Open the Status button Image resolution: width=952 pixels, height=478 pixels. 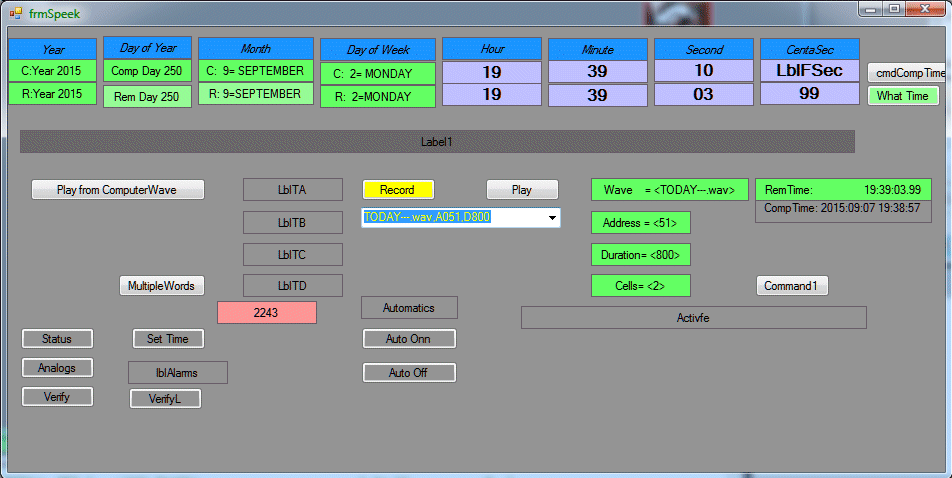[58, 339]
